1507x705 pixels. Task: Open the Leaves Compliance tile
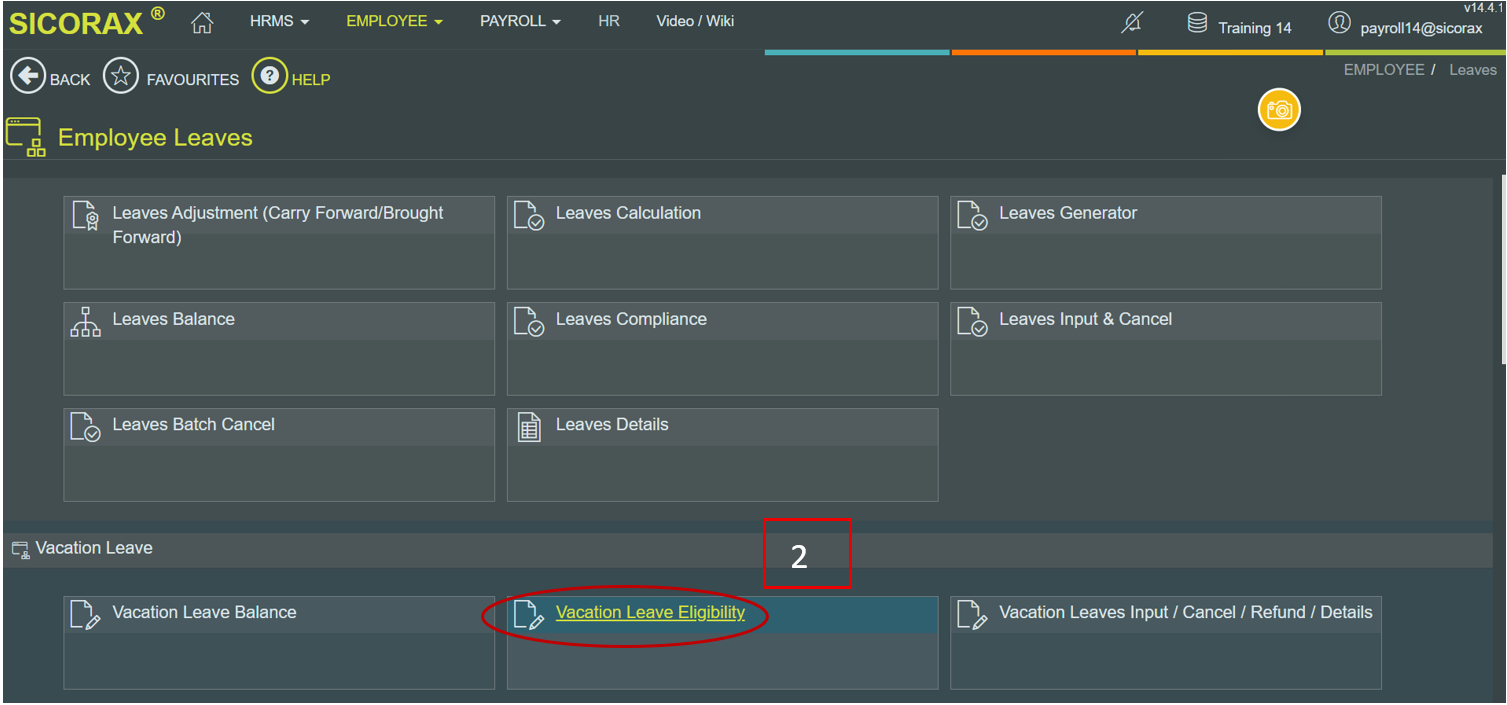(722, 349)
